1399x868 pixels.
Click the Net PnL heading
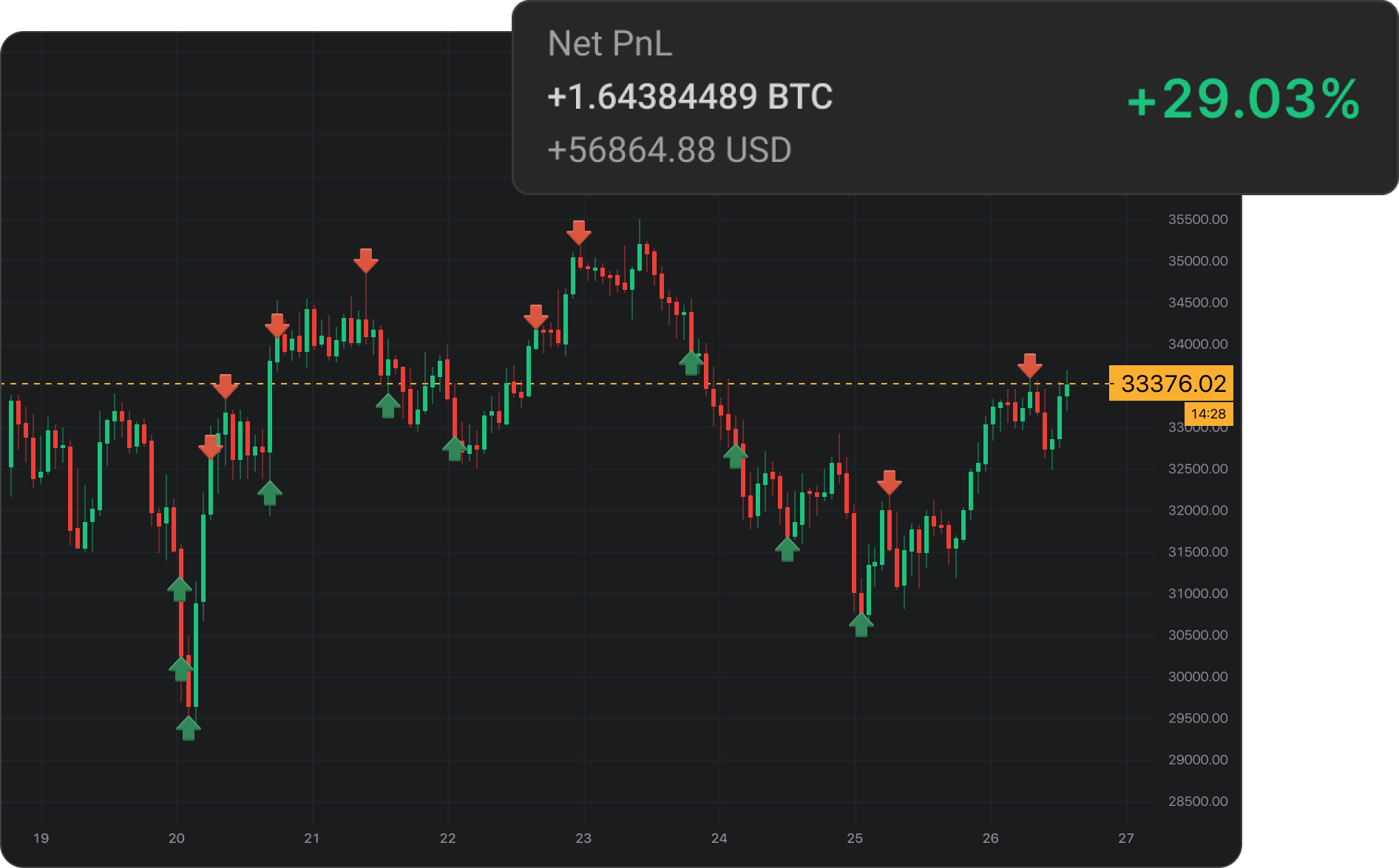click(610, 44)
